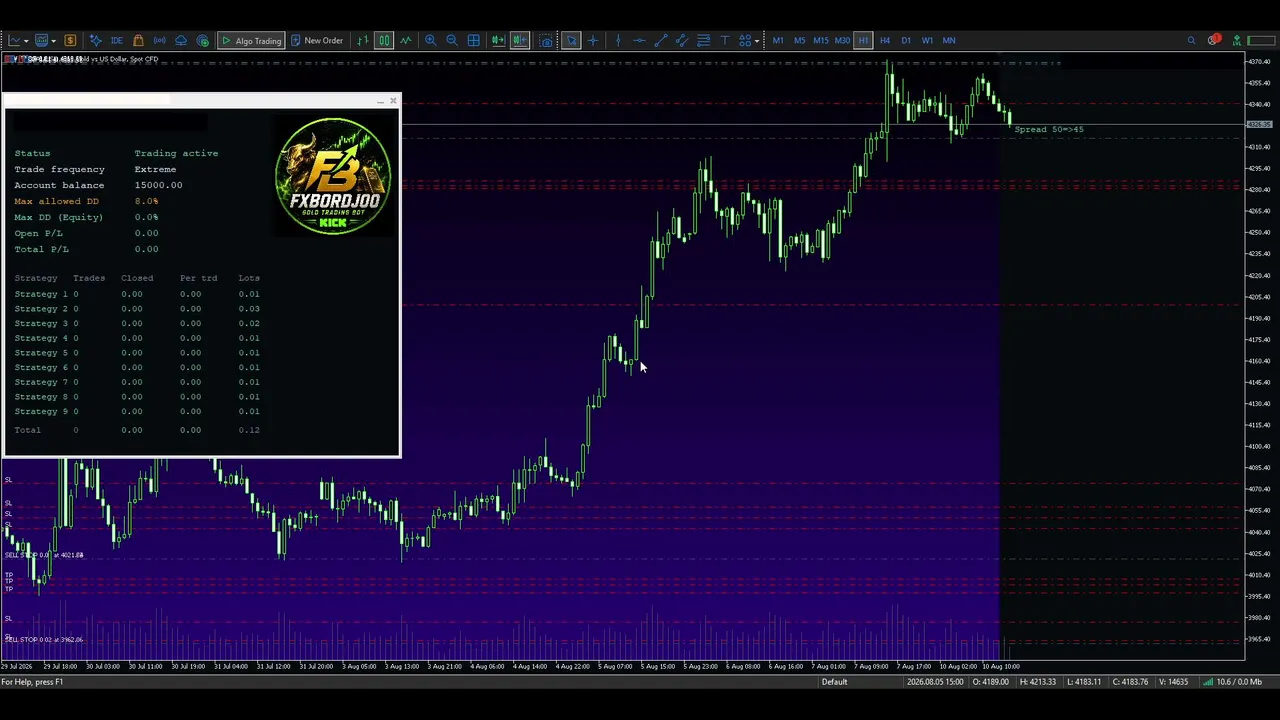The image size is (1280, 720).
Task: Select the Fibonacci retracement tool
Action: point(704,40)
